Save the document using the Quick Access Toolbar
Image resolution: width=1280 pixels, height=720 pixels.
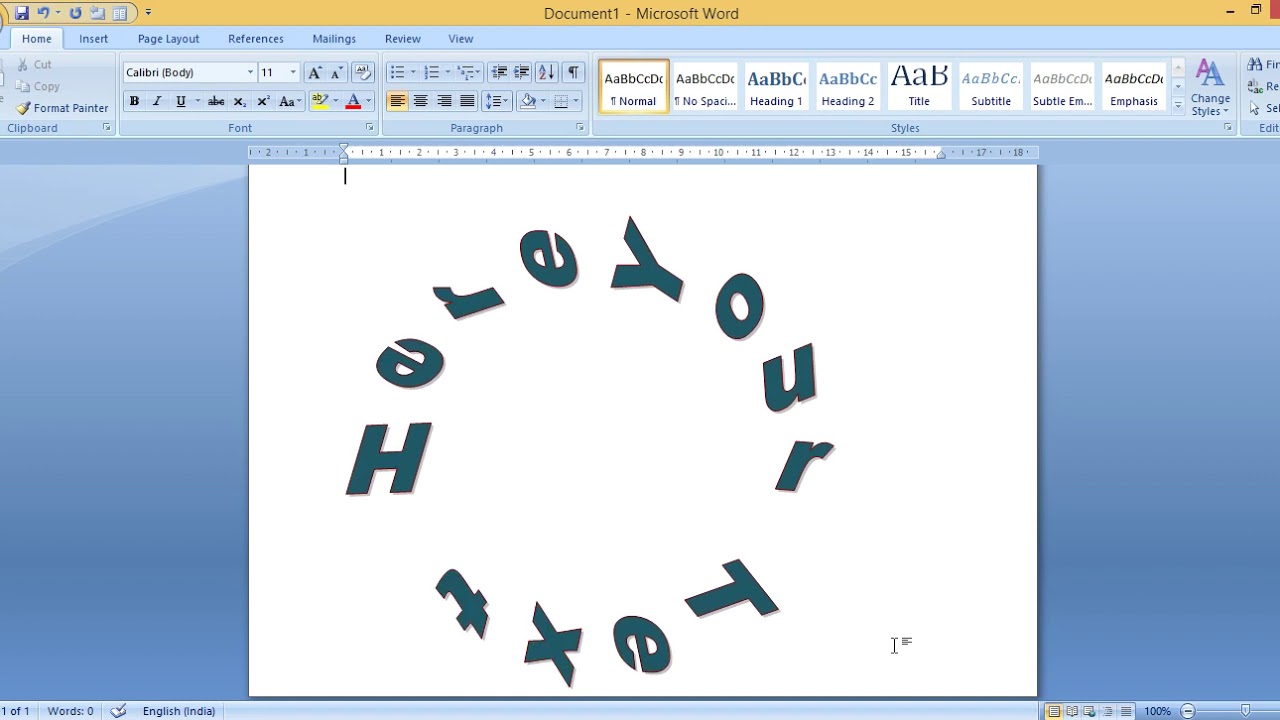tap(21, 13)
